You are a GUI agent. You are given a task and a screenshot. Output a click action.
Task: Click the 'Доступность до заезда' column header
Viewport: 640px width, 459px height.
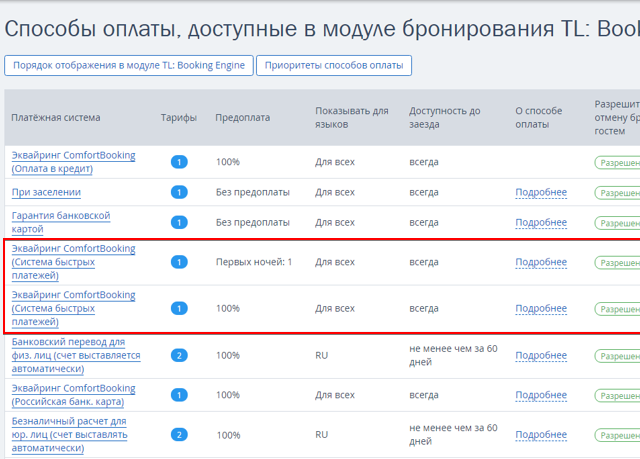click(445, 118)
